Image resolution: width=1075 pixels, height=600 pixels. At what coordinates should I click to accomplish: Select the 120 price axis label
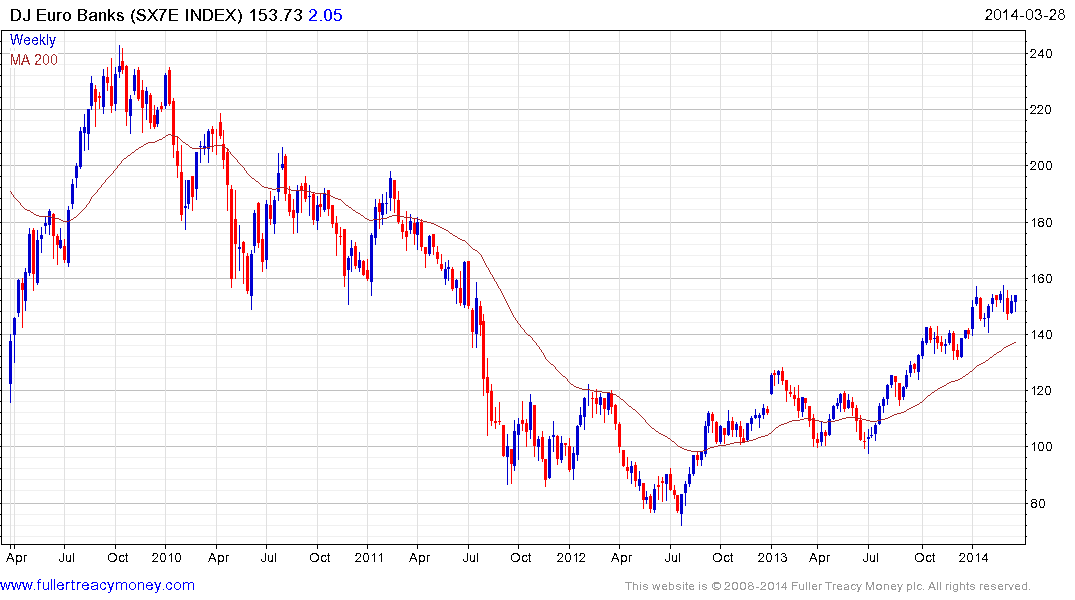1041,391
